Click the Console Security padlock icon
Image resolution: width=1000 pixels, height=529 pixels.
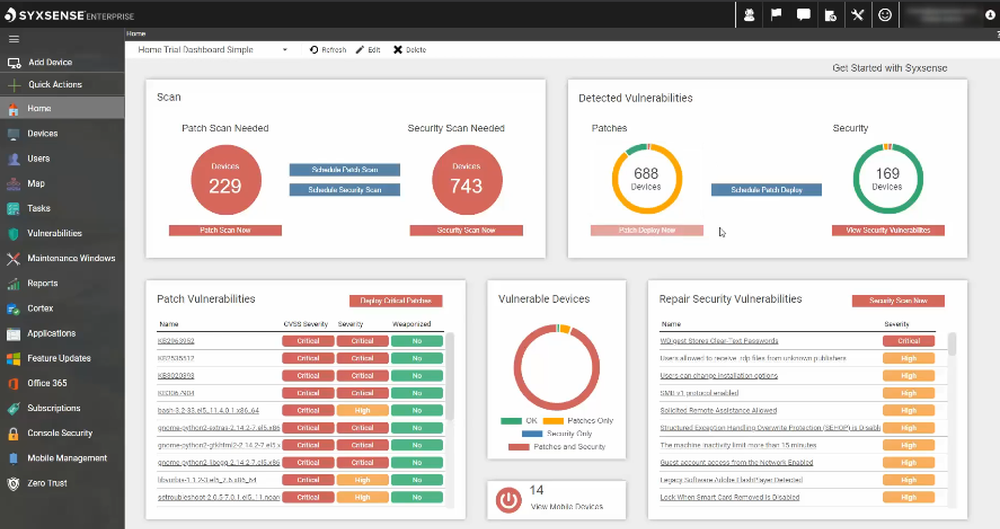(x=13, y=433)
